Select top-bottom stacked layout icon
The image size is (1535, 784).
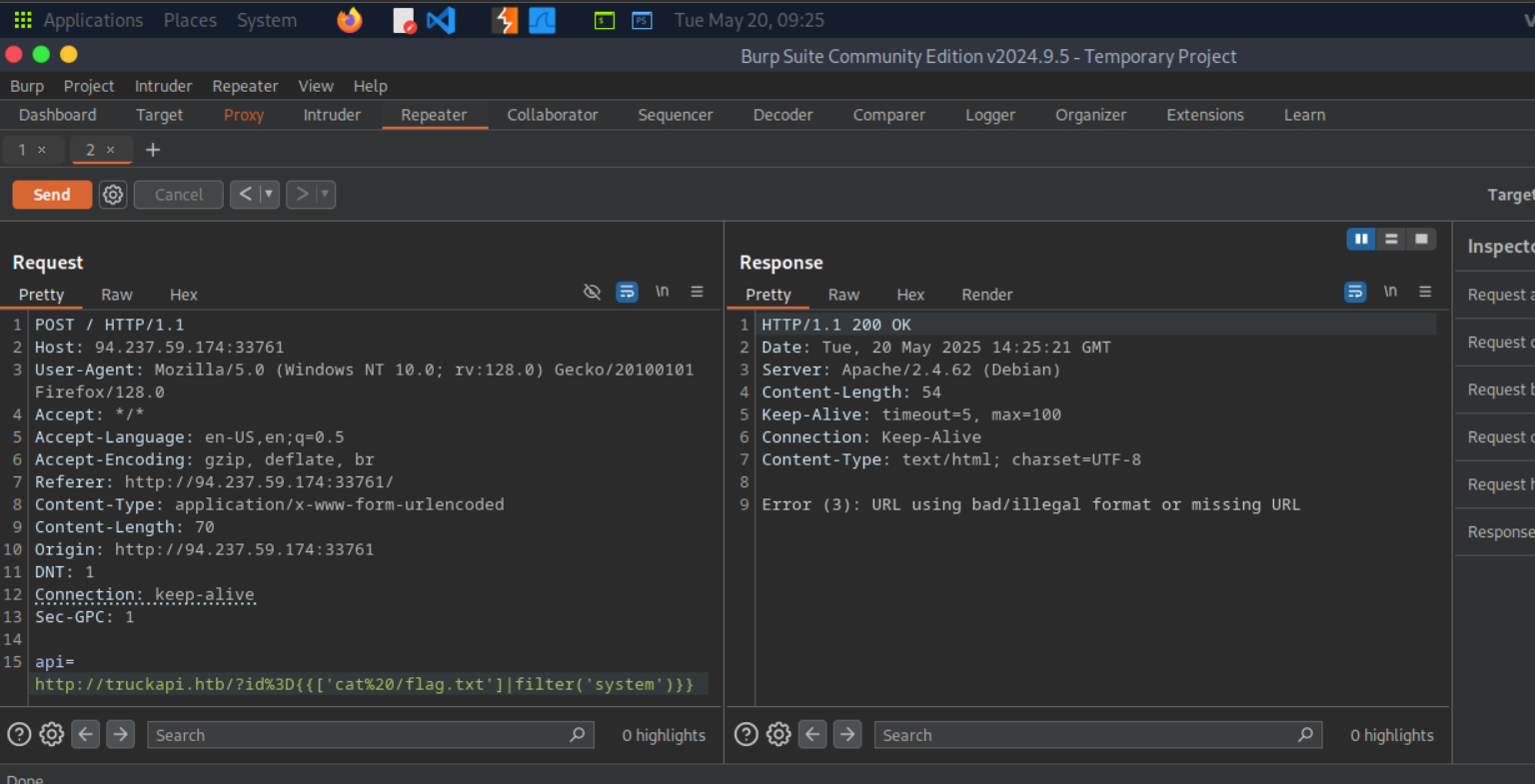tap(1391, 239)
